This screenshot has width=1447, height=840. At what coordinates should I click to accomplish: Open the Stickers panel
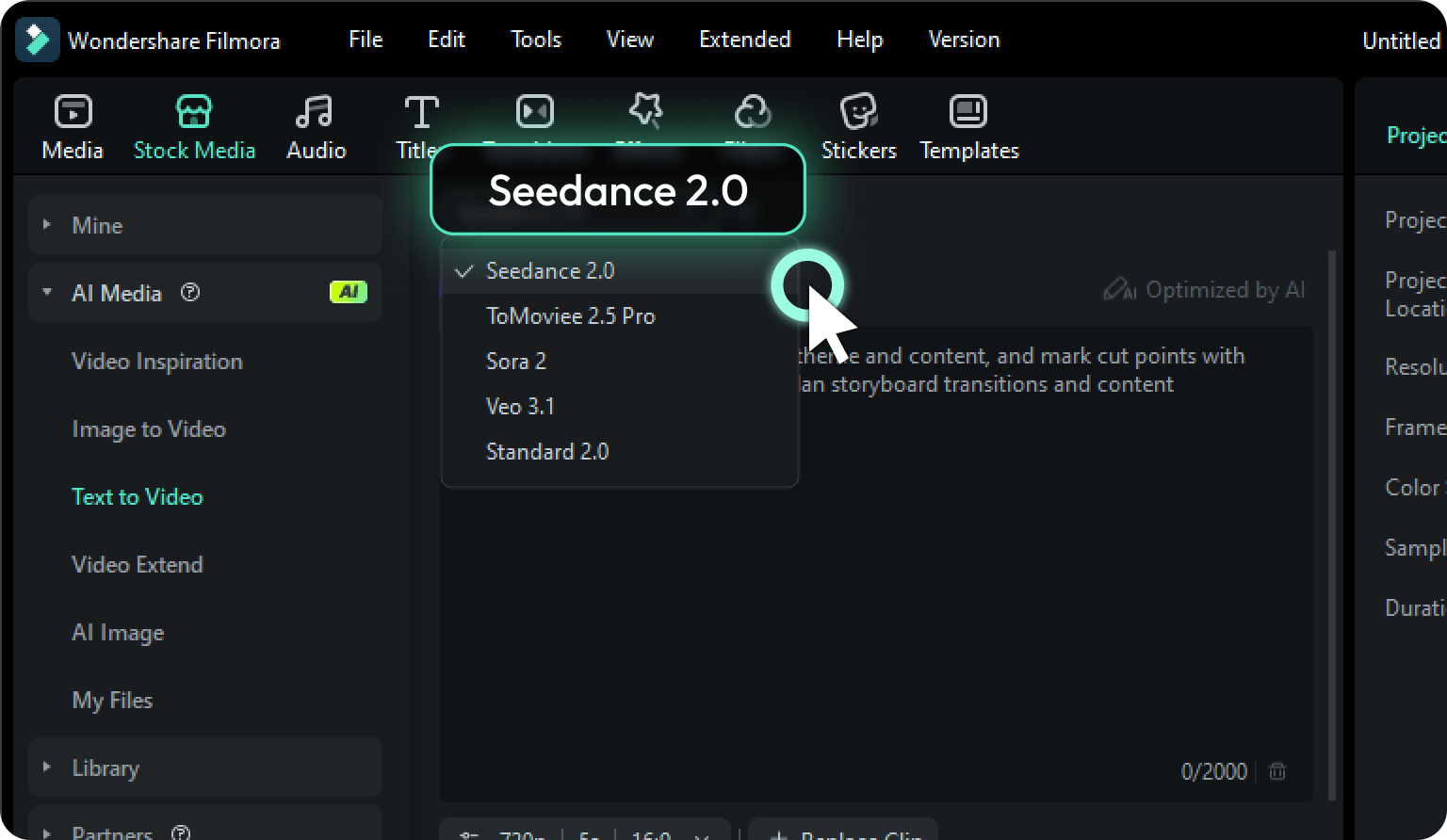coord(858,125)
